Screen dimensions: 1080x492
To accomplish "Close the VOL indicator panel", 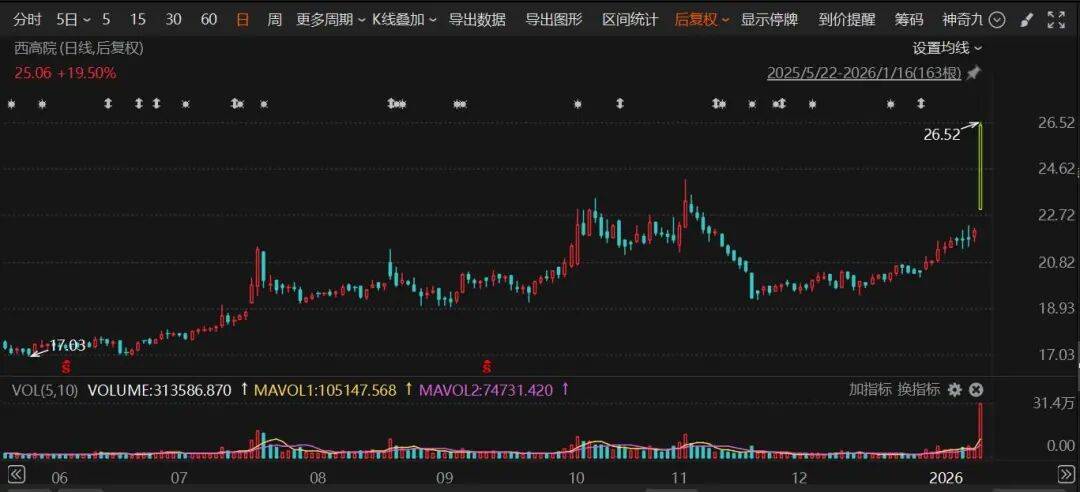I will [976, 389].
